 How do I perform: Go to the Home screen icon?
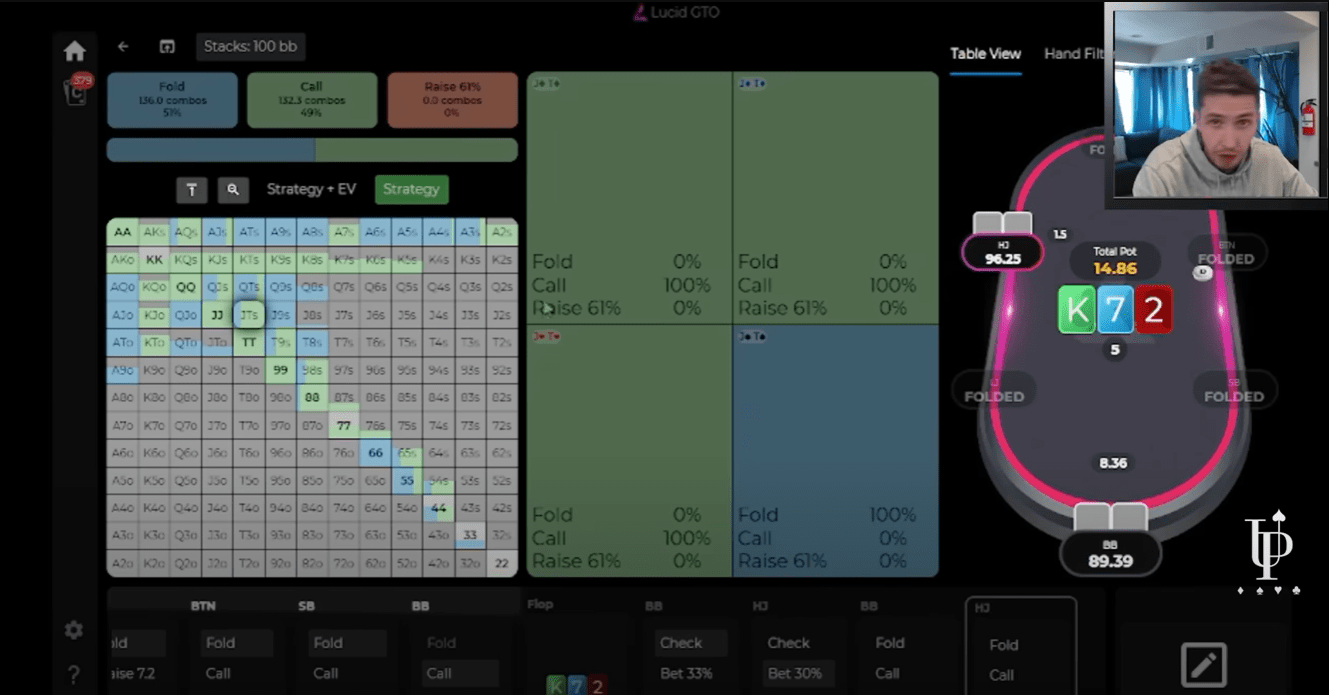point(74,51)
